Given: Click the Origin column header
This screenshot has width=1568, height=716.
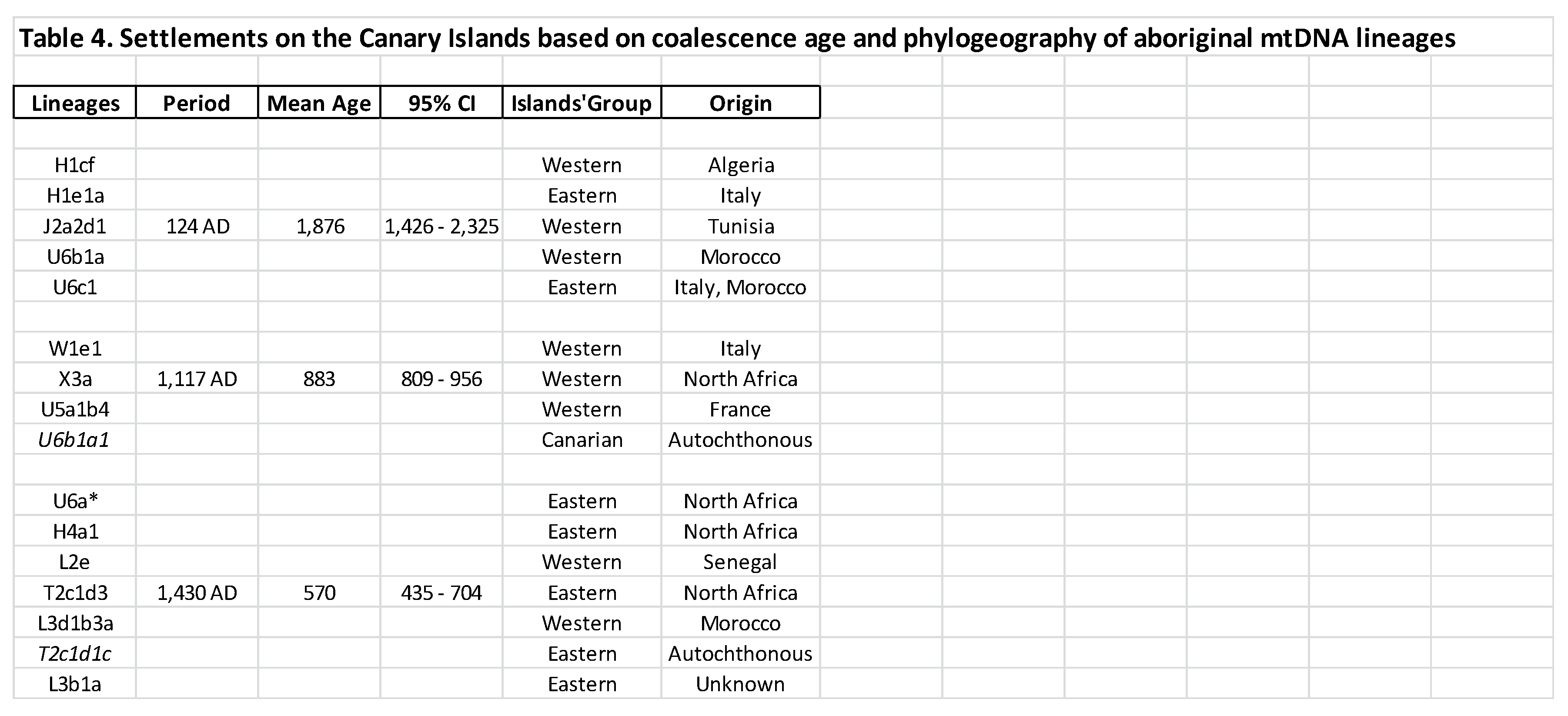Looking at the screenshot, I should coord(740,103).
